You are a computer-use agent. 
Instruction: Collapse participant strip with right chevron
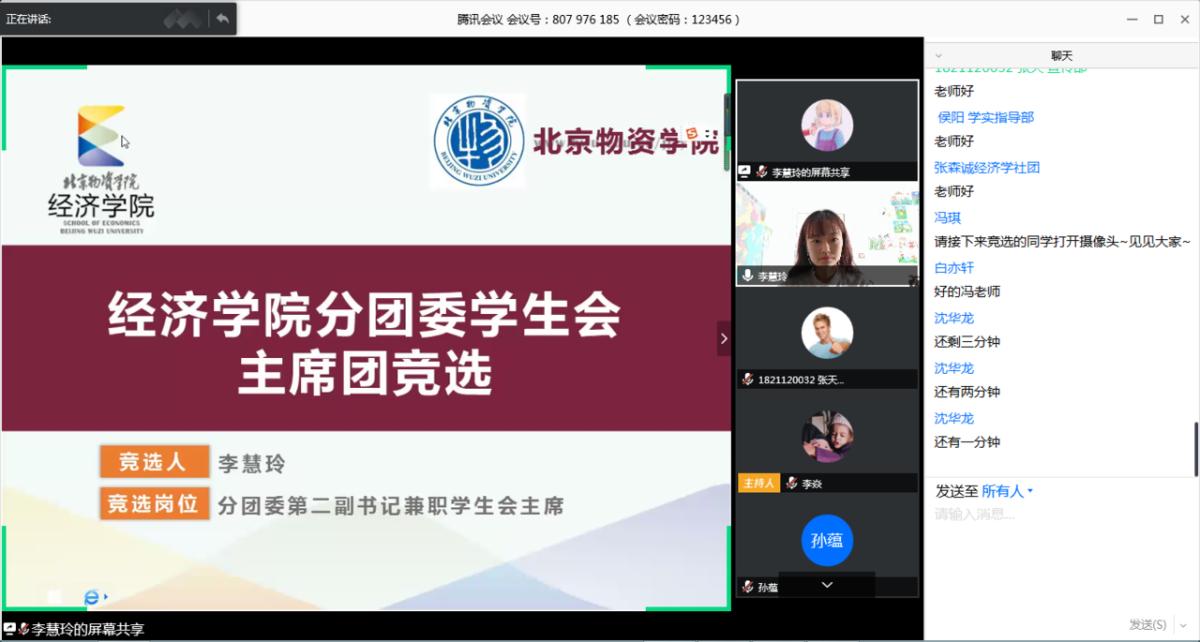[x=723, y=339]
